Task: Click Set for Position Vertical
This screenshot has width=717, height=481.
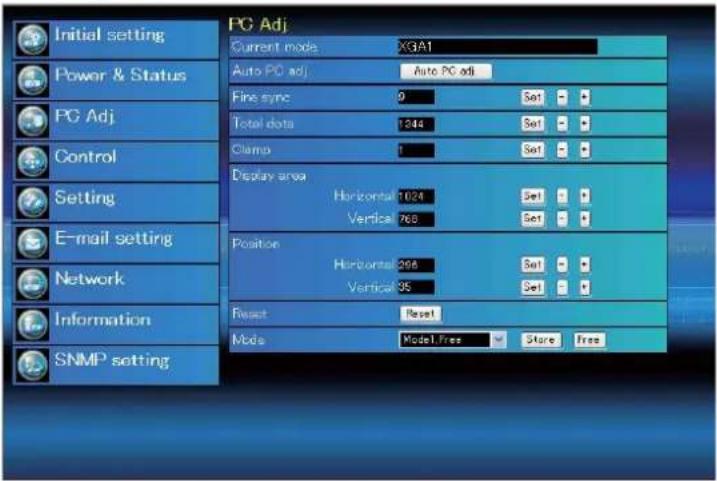Action: click(533, 287)
